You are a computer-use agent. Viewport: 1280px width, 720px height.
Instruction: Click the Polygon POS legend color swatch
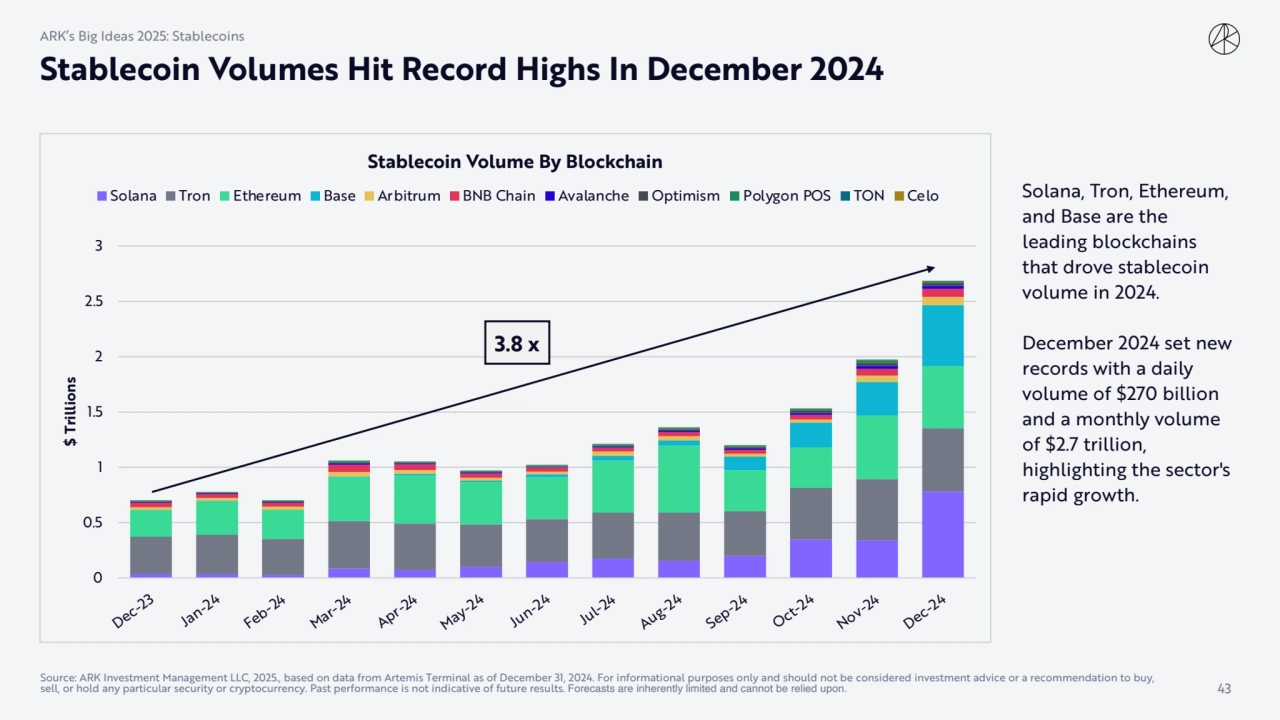[734, 196]
